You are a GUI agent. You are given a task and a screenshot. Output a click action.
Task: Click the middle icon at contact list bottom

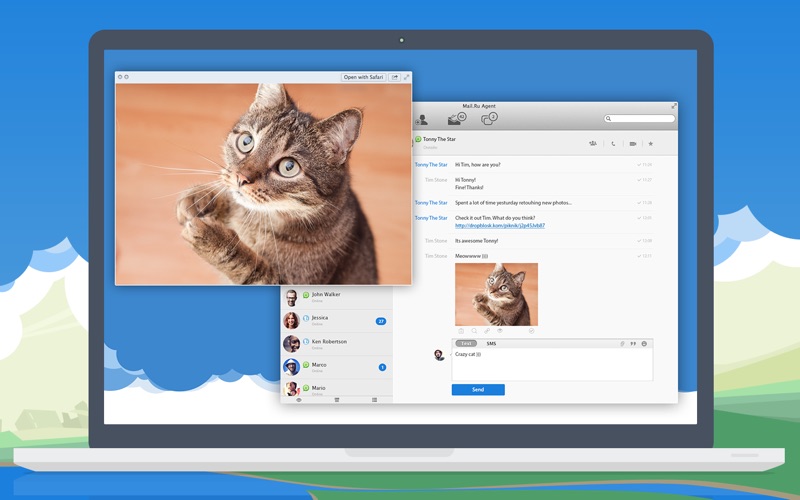[x=337, y=400]
